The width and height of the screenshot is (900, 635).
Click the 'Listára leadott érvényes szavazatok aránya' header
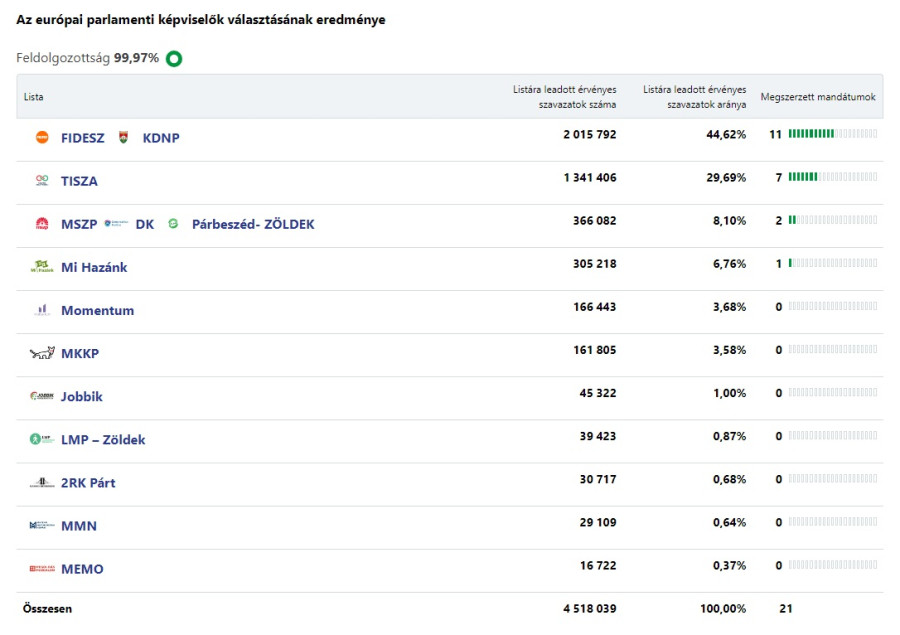tap(695, 96)
